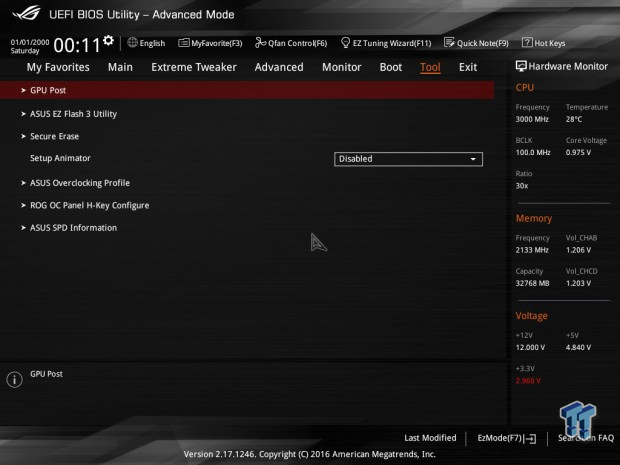Click the memory frequency 2133 MHz
The height and width of the screenshot is (465, 620).
point(532,250)
